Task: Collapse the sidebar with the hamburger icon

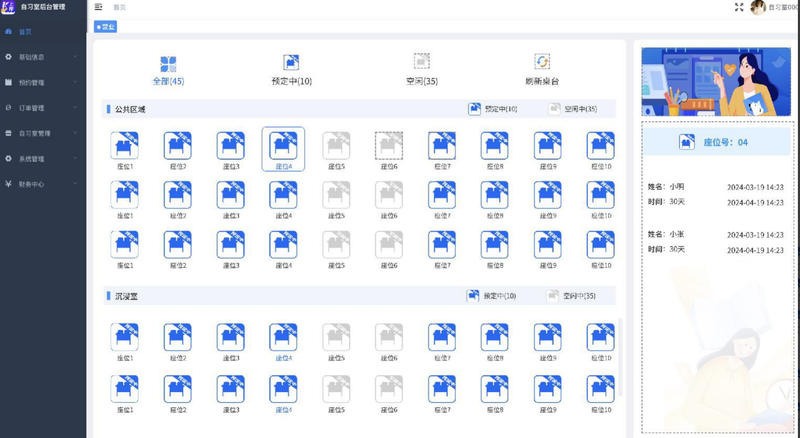Action: 98,7
